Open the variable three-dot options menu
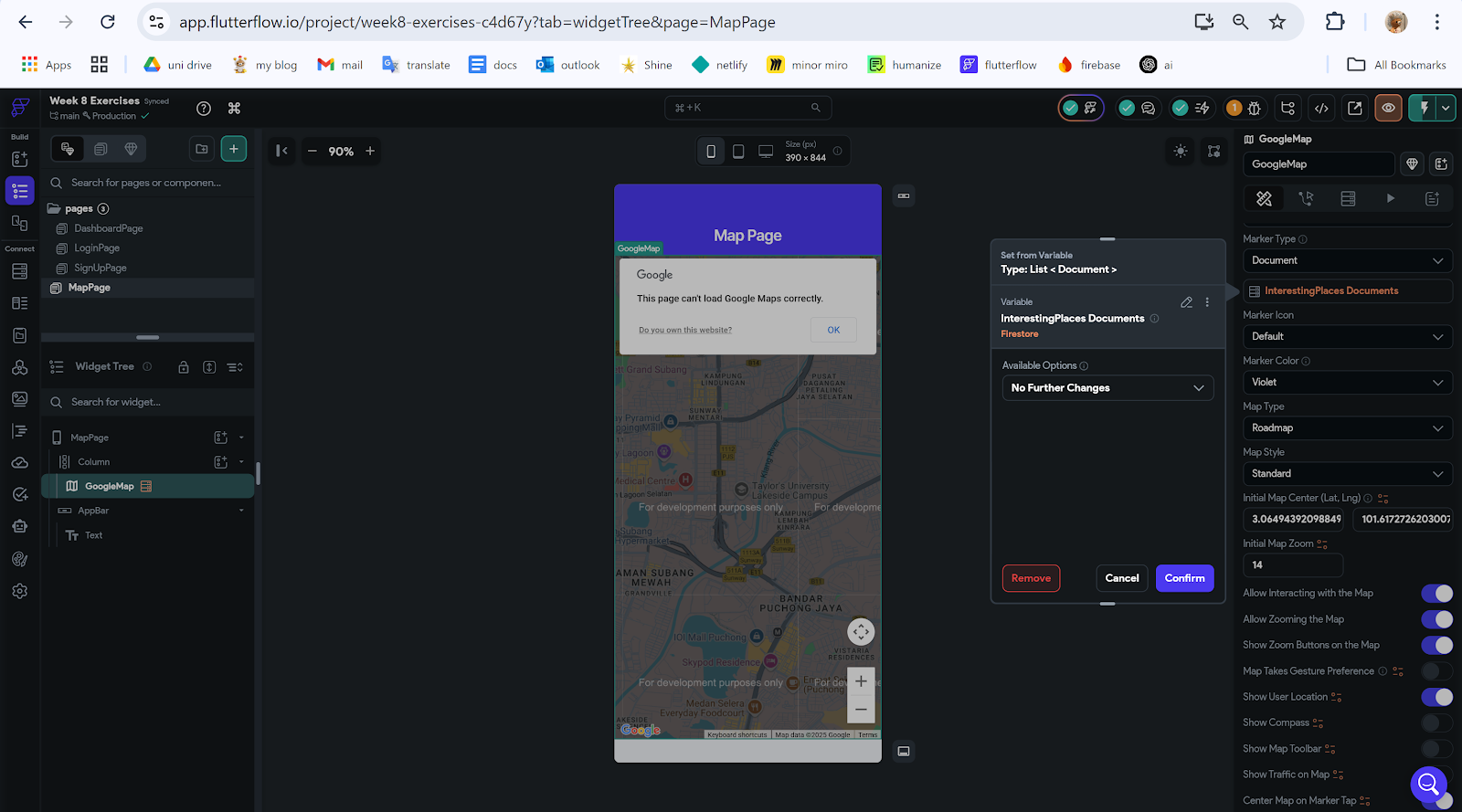Screen dimensions: 1462x812 [x=1207, y=302]
